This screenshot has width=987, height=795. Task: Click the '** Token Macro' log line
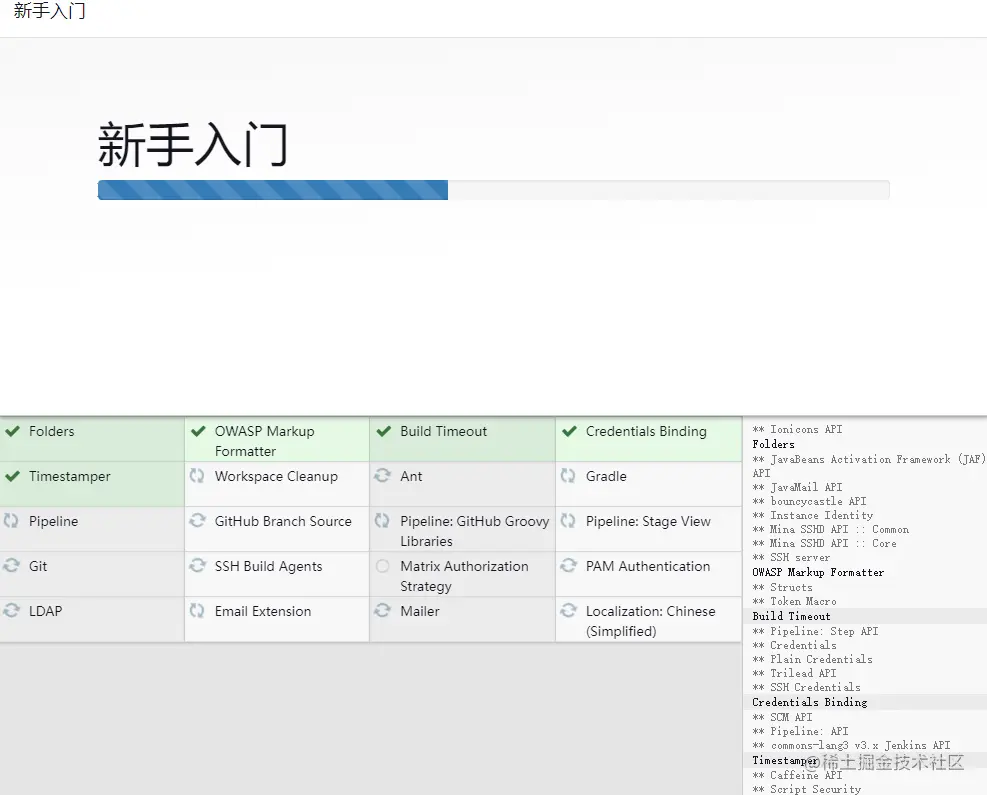pos(794,602)
